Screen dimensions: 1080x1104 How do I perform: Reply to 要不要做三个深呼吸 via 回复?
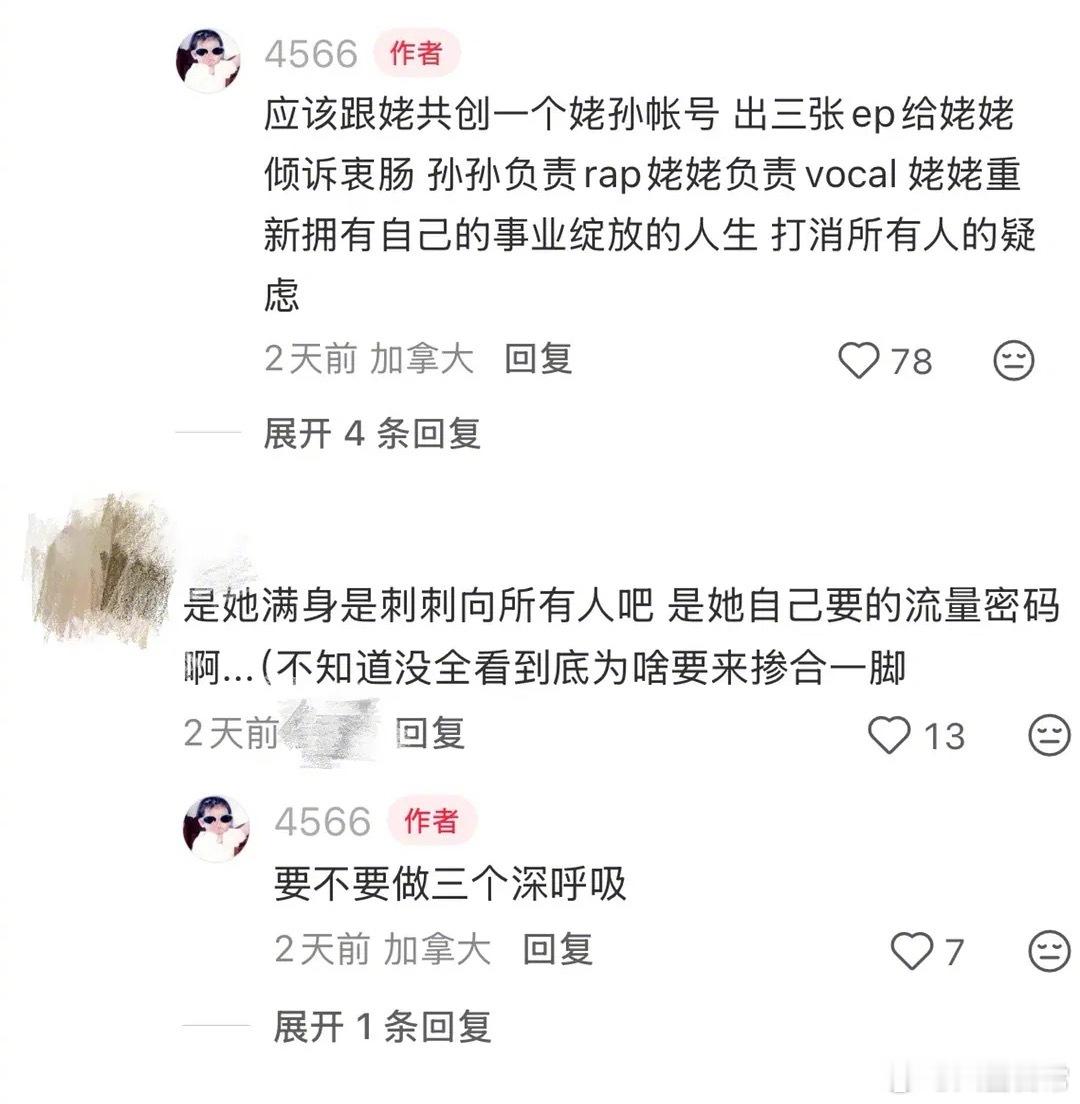tap(558, 949)
